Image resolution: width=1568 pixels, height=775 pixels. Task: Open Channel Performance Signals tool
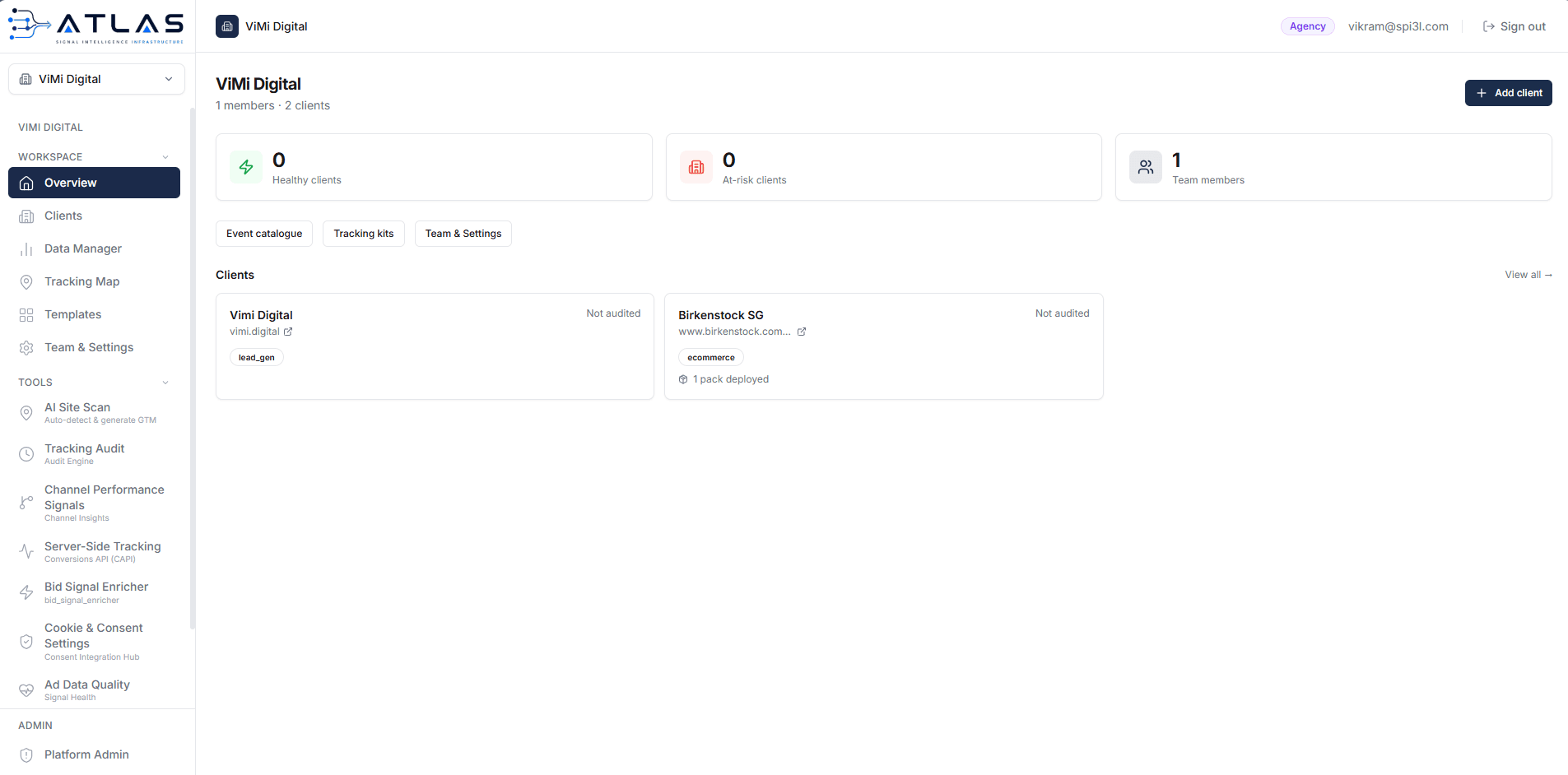coord(94,503)
